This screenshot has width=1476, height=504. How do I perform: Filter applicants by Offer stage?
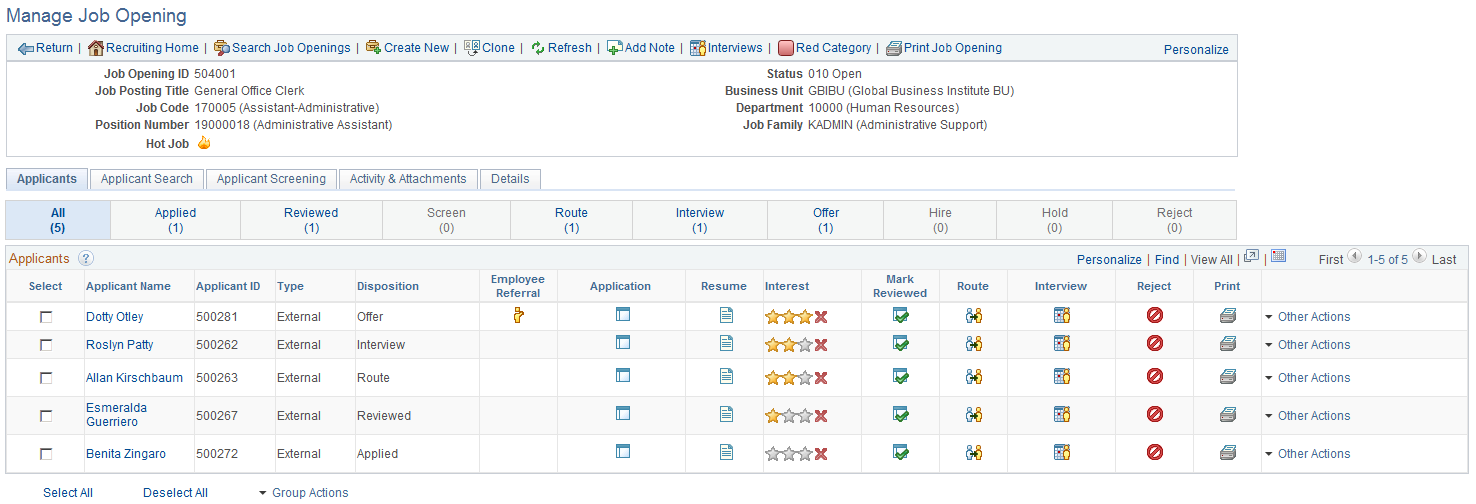point(826,220)
